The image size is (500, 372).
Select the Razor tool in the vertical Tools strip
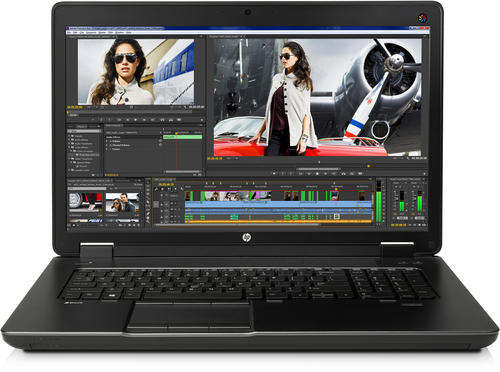coord(148,203)
